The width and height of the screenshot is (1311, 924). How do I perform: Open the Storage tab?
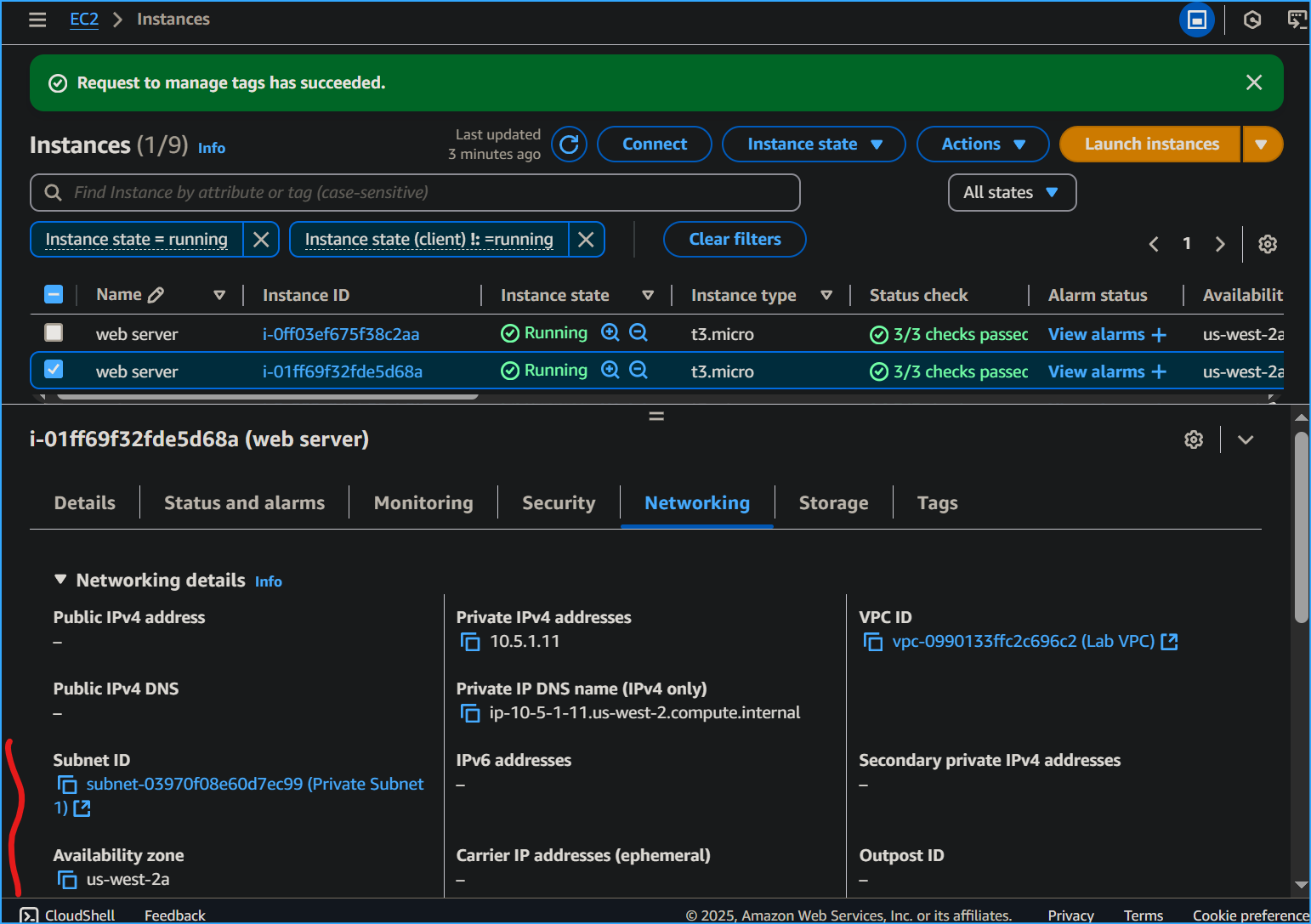(833, 503)
